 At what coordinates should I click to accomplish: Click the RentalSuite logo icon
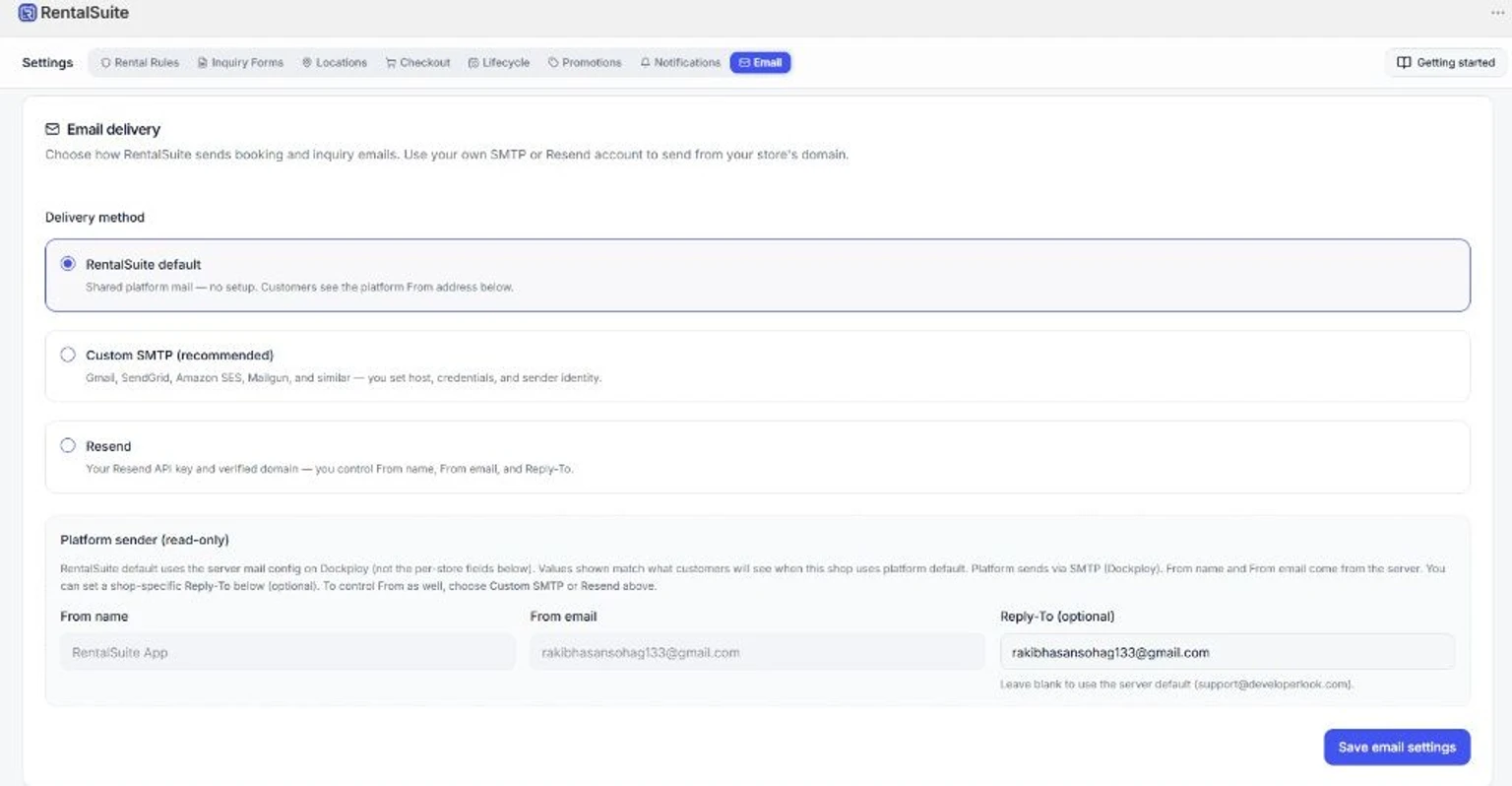28,13
